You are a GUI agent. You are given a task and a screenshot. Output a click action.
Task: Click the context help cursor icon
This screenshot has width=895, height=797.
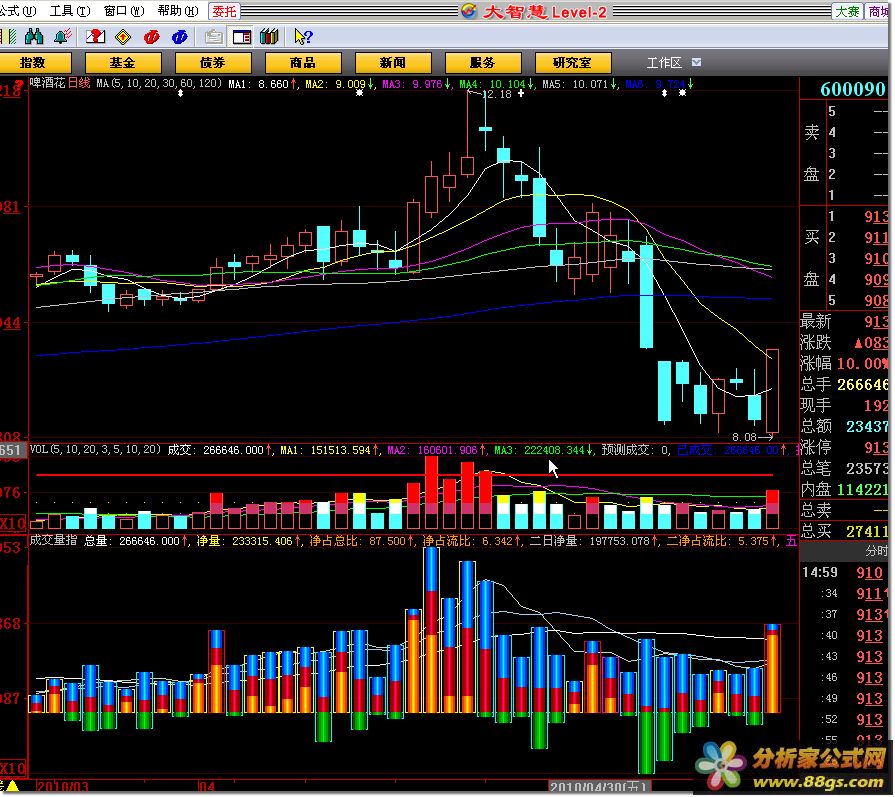(303, 37)
